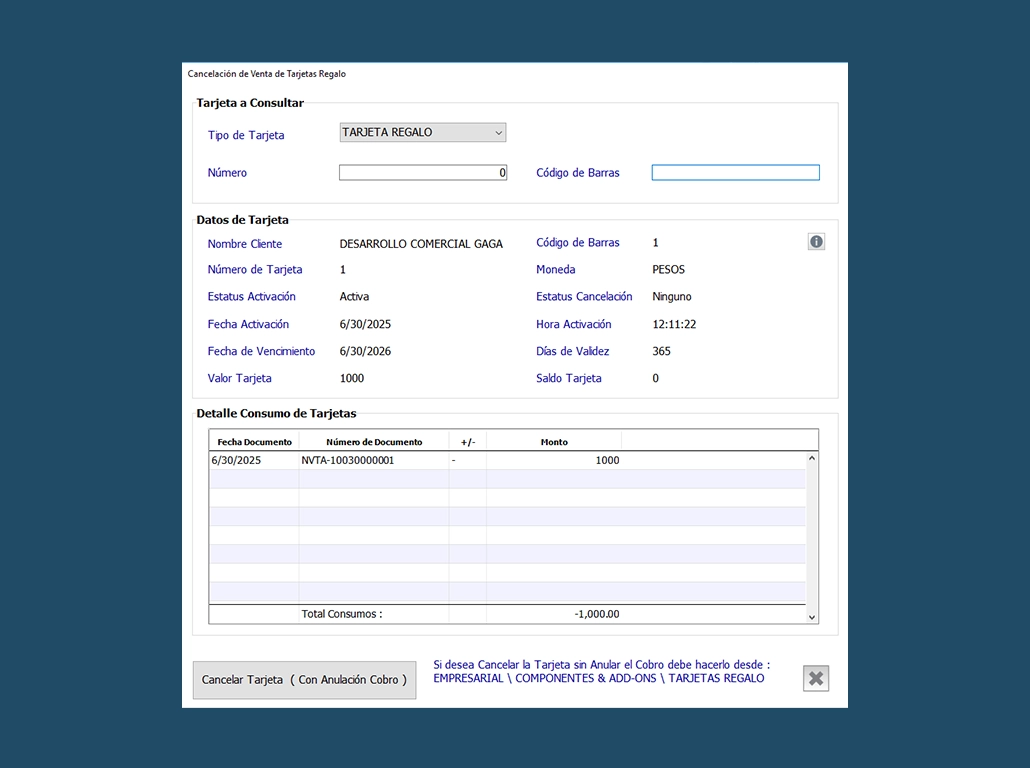Select document NVTA-10030000001 in the table
This screenshot has height=768, width=1030.
coord(348,461)
